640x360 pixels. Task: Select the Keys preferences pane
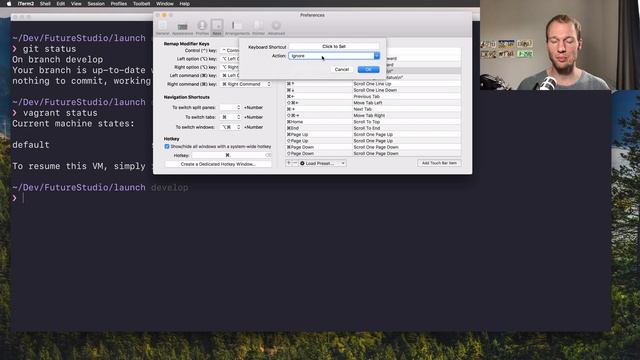[x=217, y=28]
